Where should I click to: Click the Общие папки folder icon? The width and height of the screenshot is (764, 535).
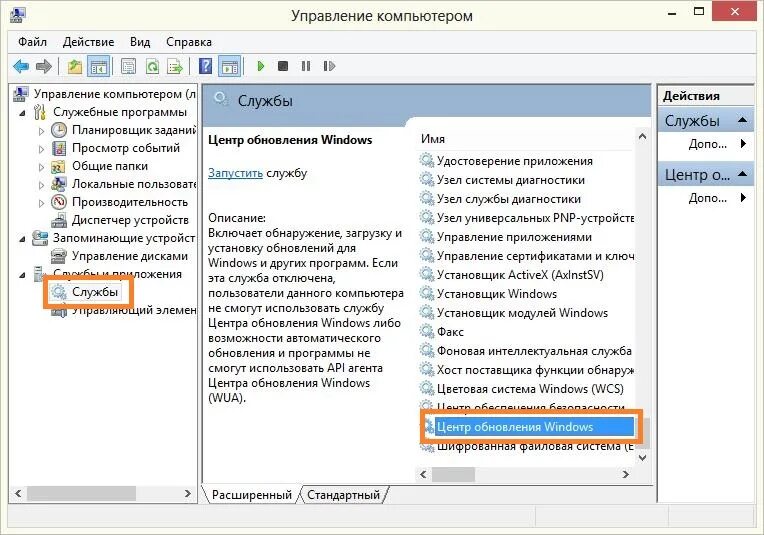[x=58, y=166]
